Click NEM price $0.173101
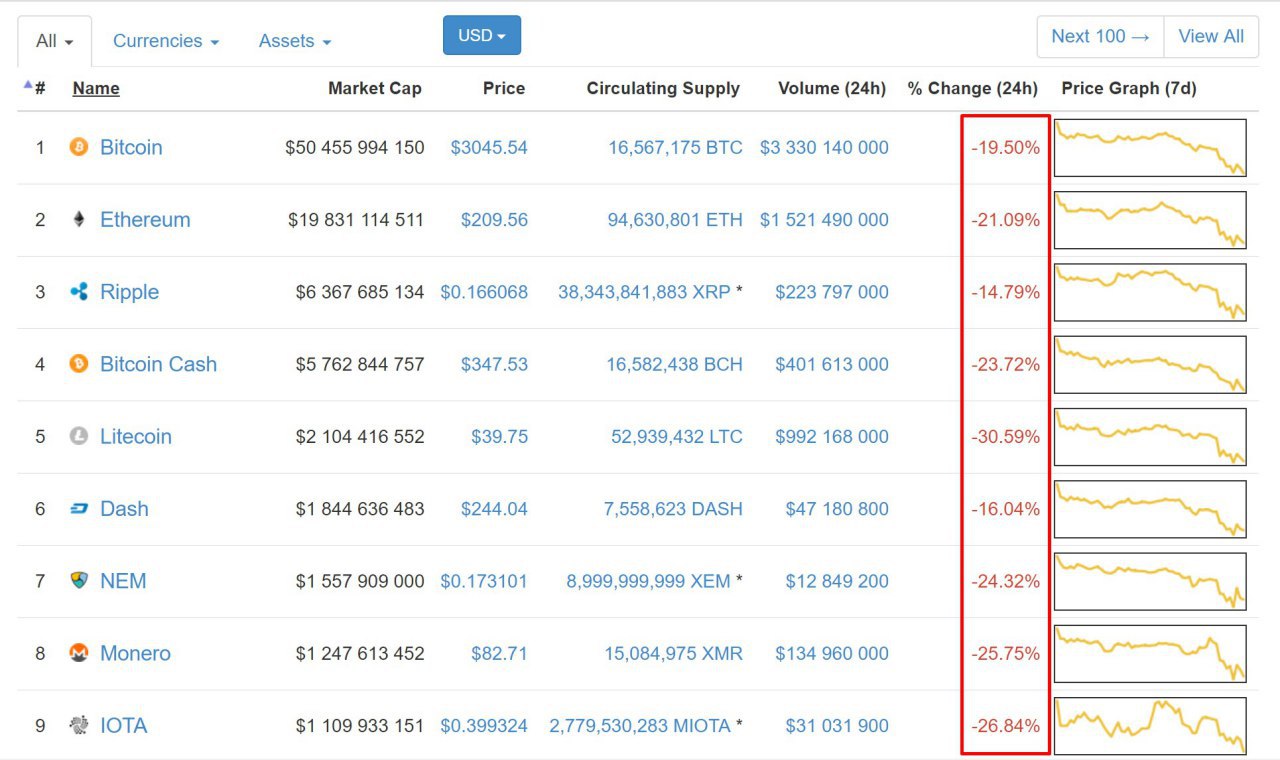Viewport: 1280px width, 760px height. 484,581
